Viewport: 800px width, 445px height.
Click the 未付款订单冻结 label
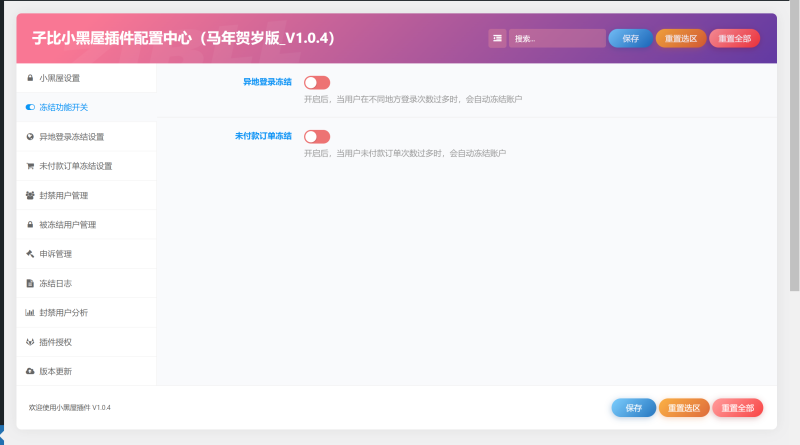[263, 136]
